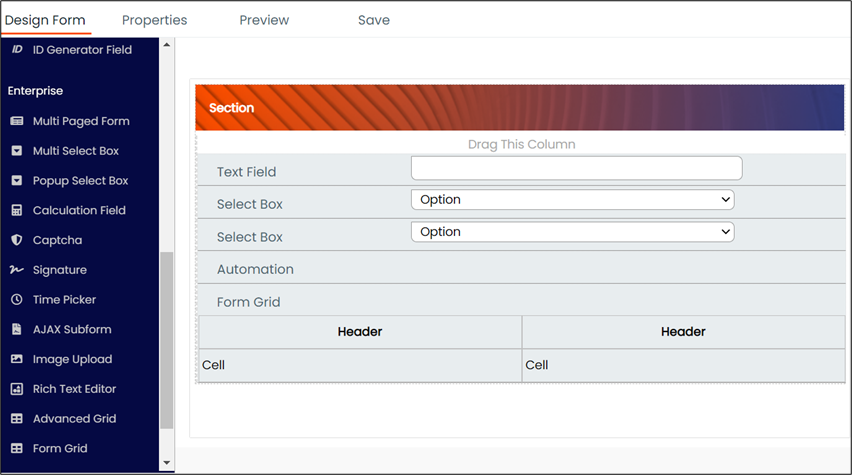Select Multi Paged Form palette label

coord(81,121)
